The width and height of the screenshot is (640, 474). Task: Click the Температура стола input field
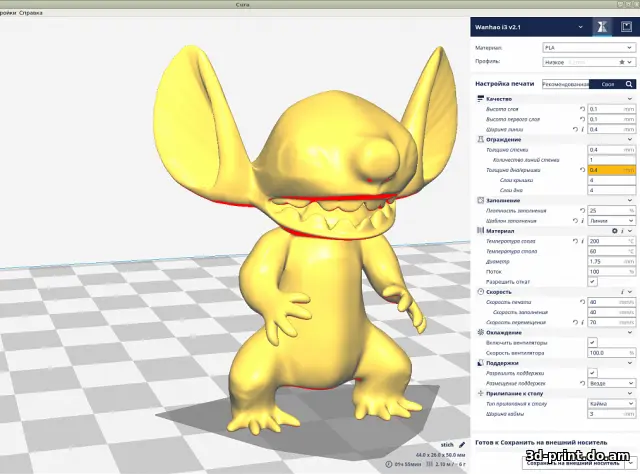click(x=611, y=251)
